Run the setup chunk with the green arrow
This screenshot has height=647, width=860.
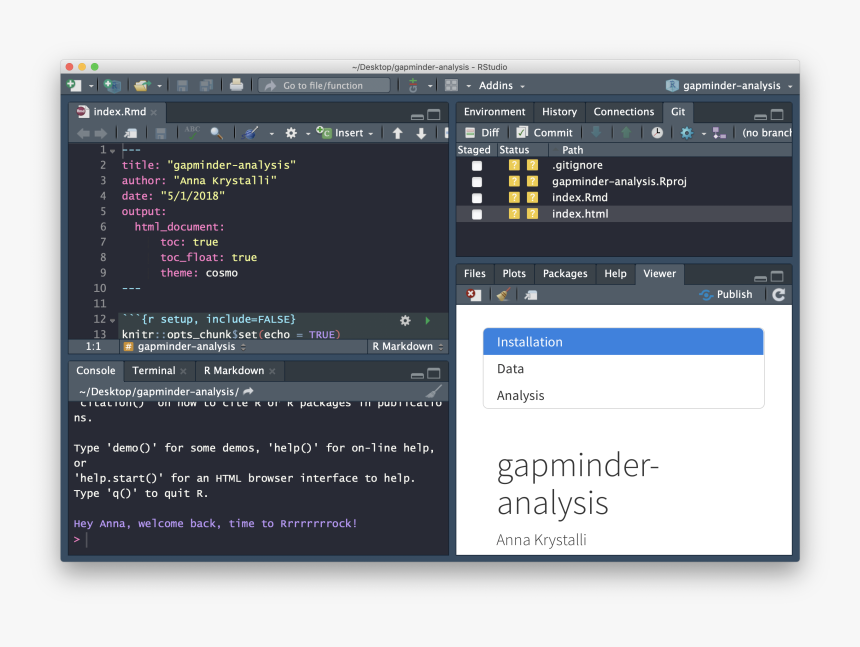tap(428, 320)
